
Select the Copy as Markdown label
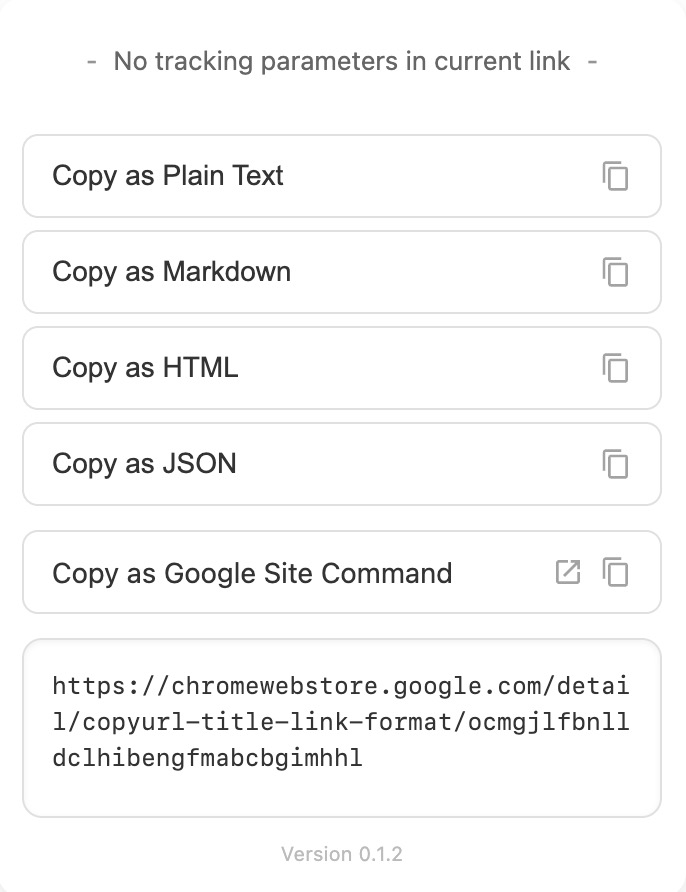tap(171, 272)
